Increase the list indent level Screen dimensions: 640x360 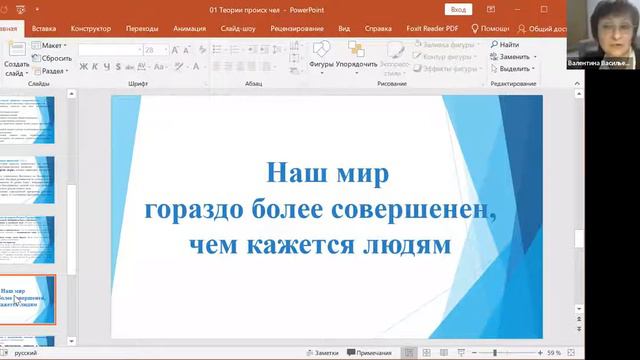click(264, 50)
